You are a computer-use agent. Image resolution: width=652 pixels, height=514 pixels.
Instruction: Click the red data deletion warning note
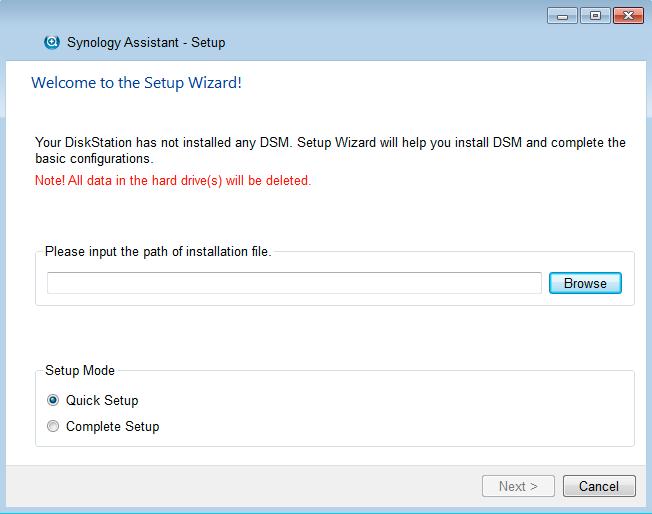[x=173, y=180]
